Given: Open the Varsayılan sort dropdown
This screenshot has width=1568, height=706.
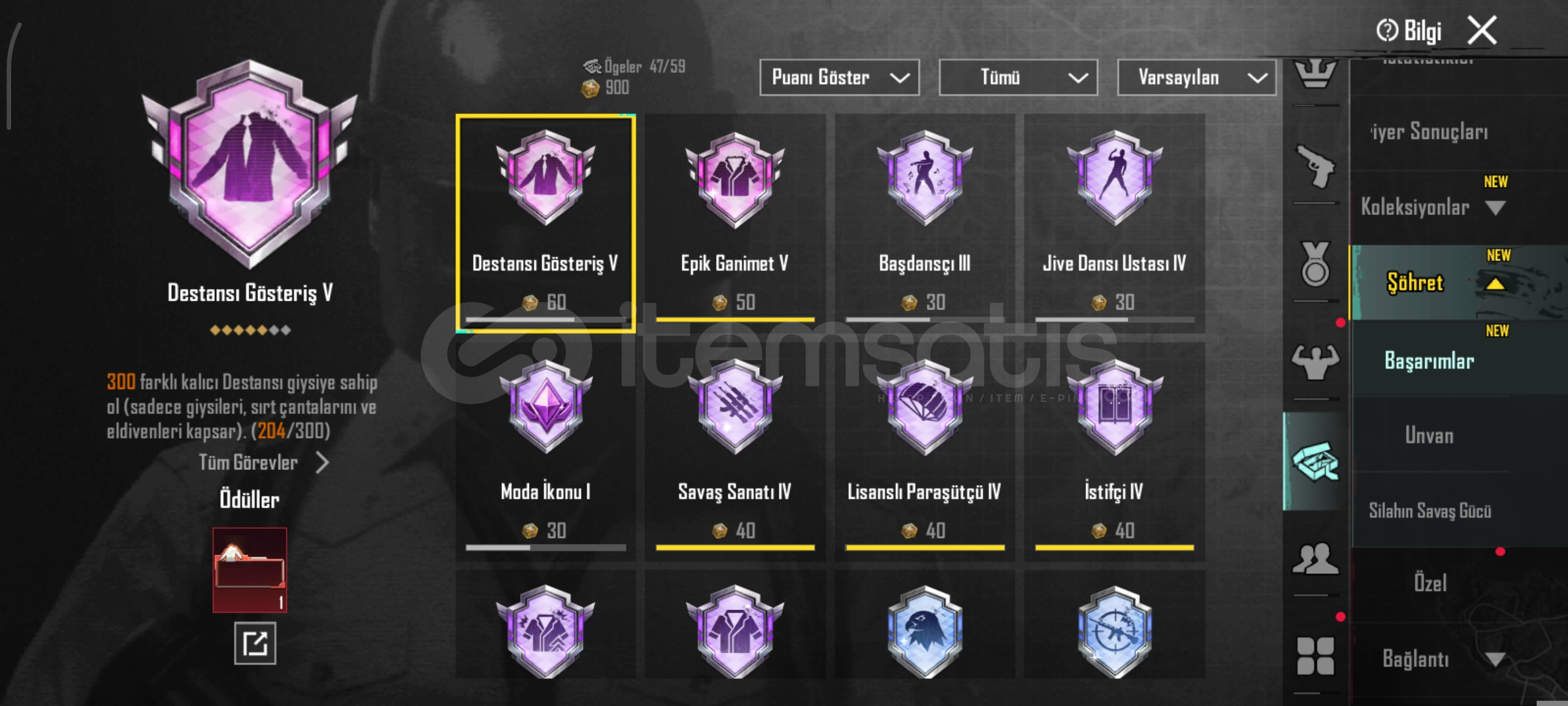Looking at the screenshot, I should point(1196,77).
